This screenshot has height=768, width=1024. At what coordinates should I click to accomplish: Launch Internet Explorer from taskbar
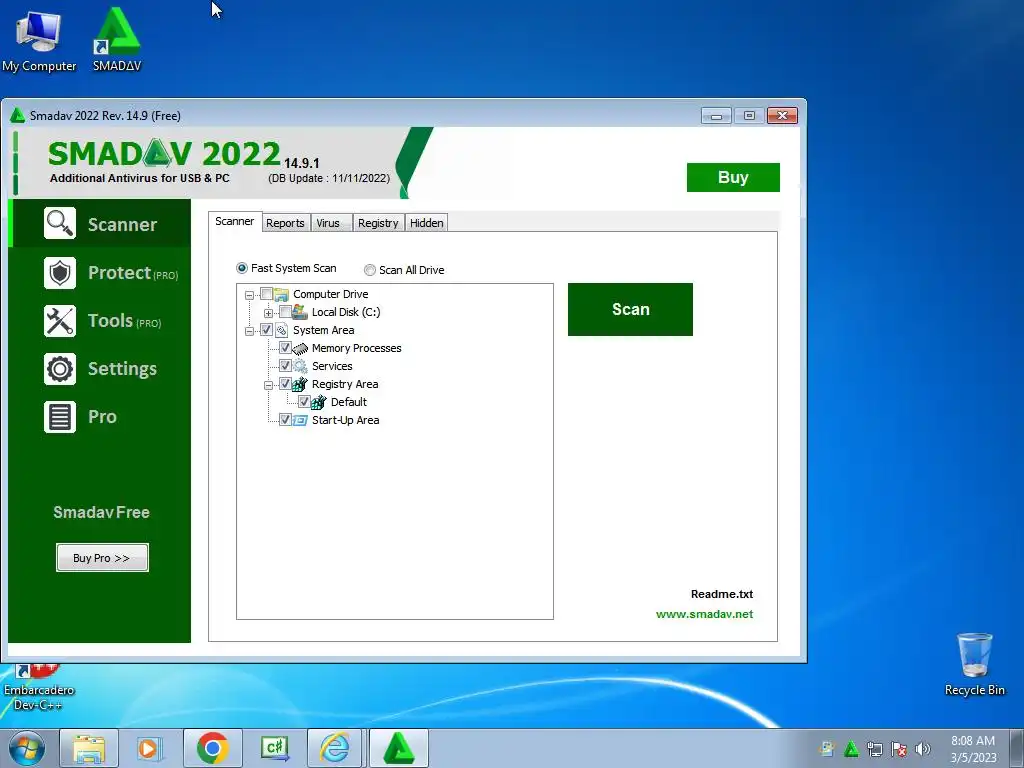334,748
